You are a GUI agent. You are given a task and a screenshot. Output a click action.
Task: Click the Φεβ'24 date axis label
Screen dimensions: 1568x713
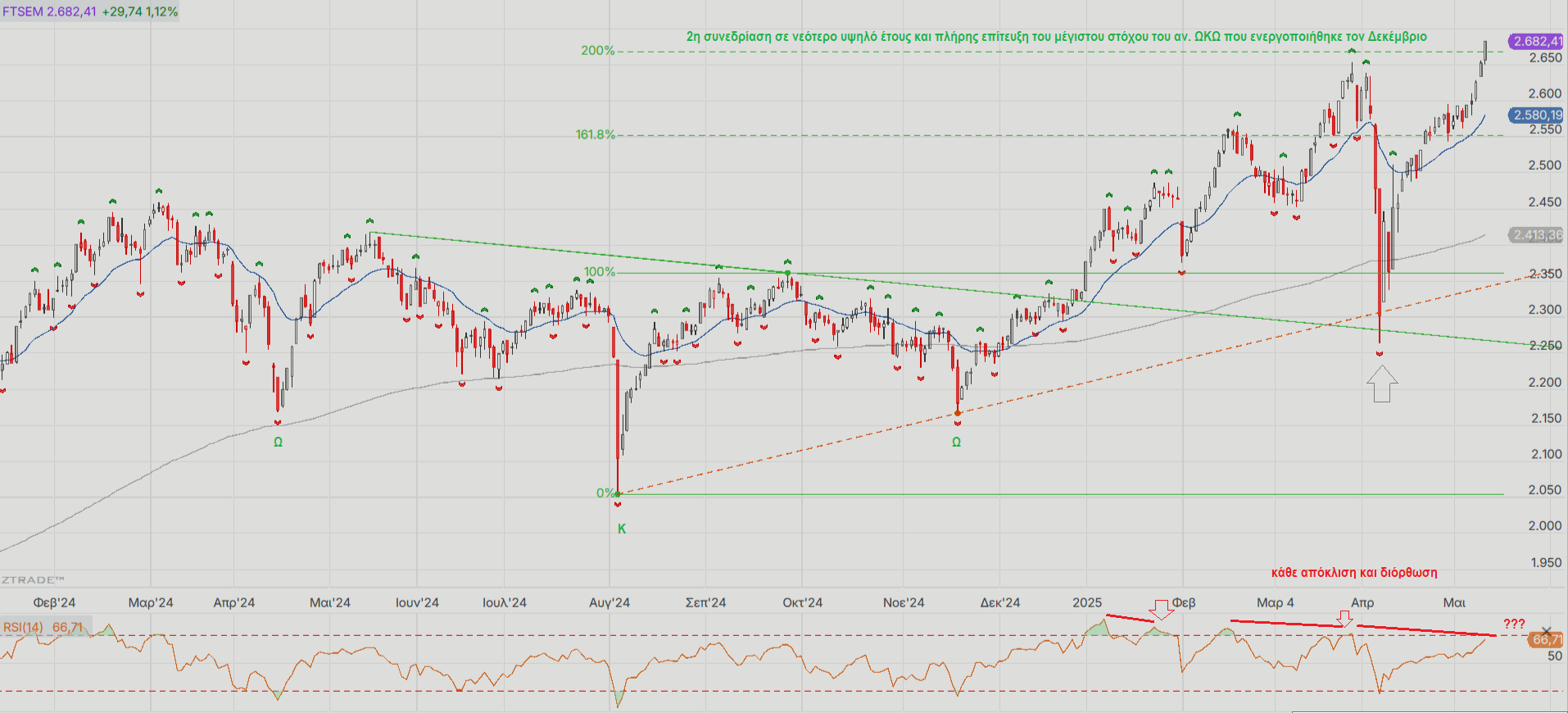pos(55,602)
